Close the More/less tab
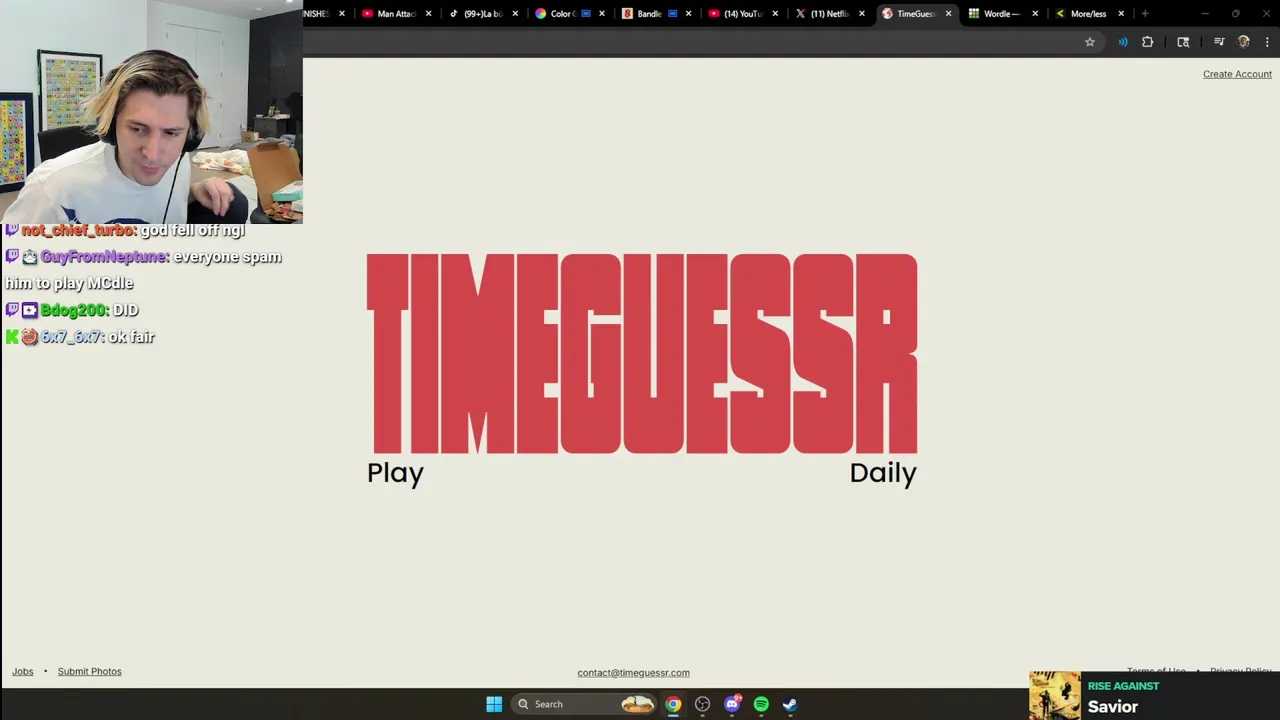The height and width of the screenshot is (720, 1280). click(x=1121, y=14)
